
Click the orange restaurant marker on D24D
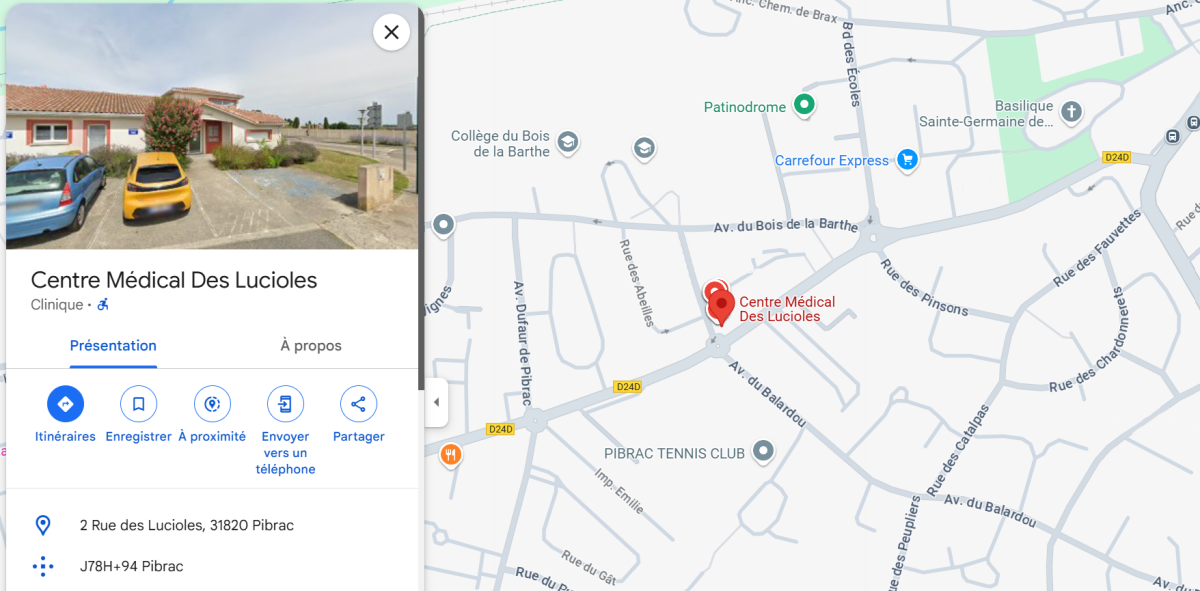pyautogui.click(x=451, y=454)
